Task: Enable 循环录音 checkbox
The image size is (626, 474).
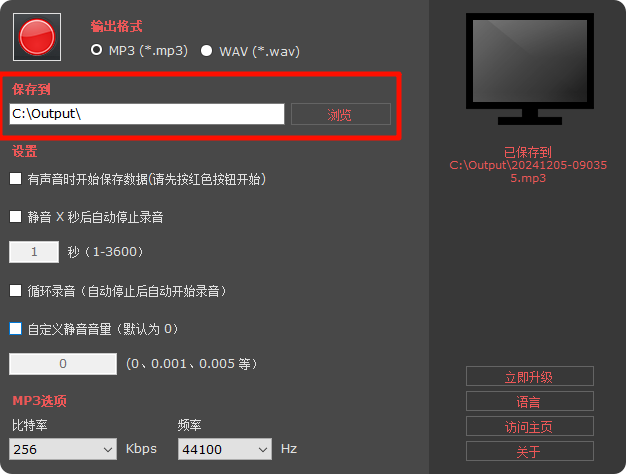Action: tap(16, 290)
